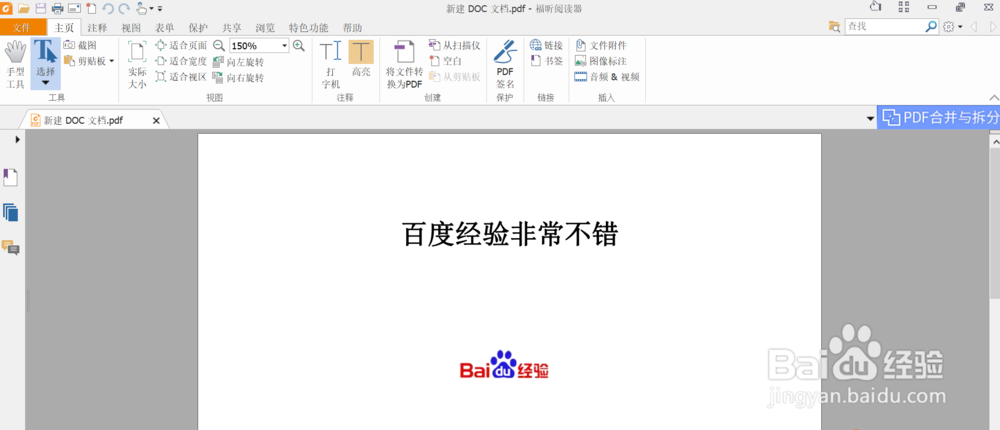Switch to the Browse (浏览) ribbon tab
This screenshot has height=430, width=1000.
(265, 27)
